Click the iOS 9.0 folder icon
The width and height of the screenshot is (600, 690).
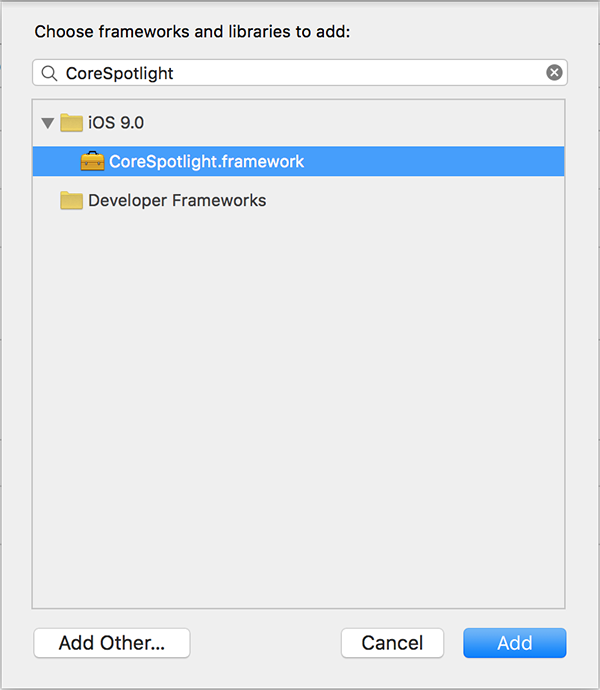(x=71, y=123)
